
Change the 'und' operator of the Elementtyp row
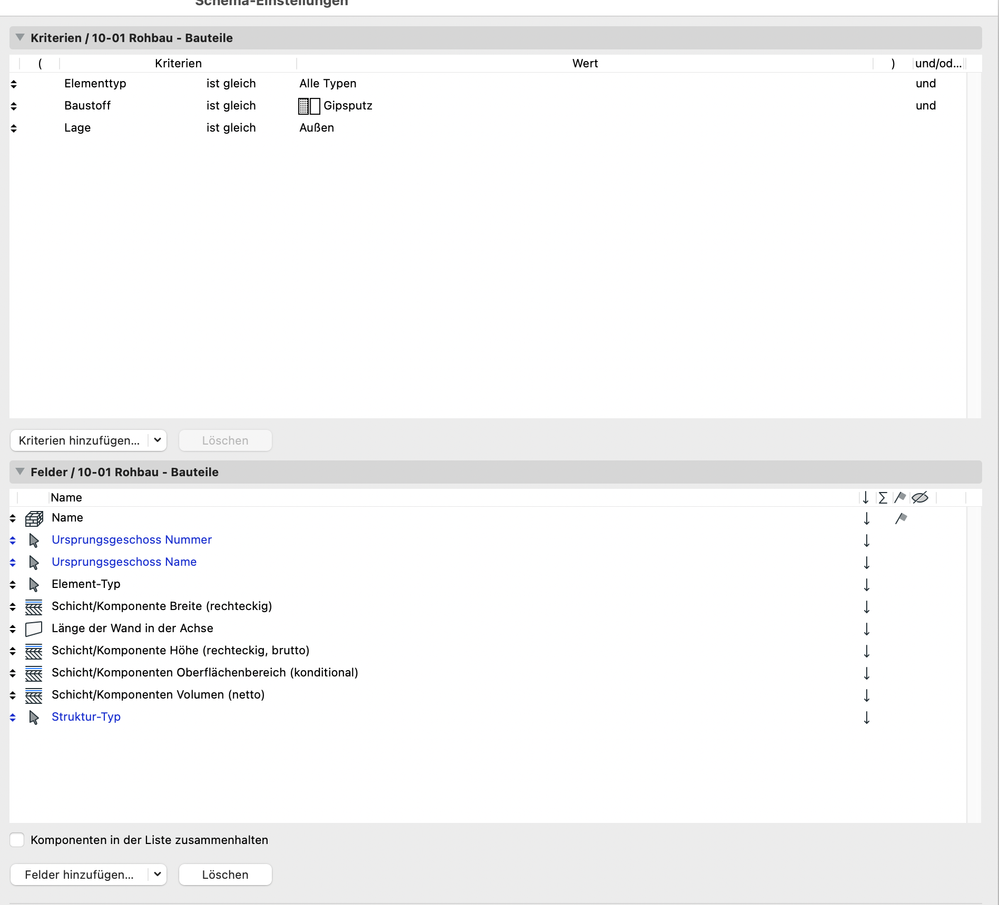(x=925, y=83)
